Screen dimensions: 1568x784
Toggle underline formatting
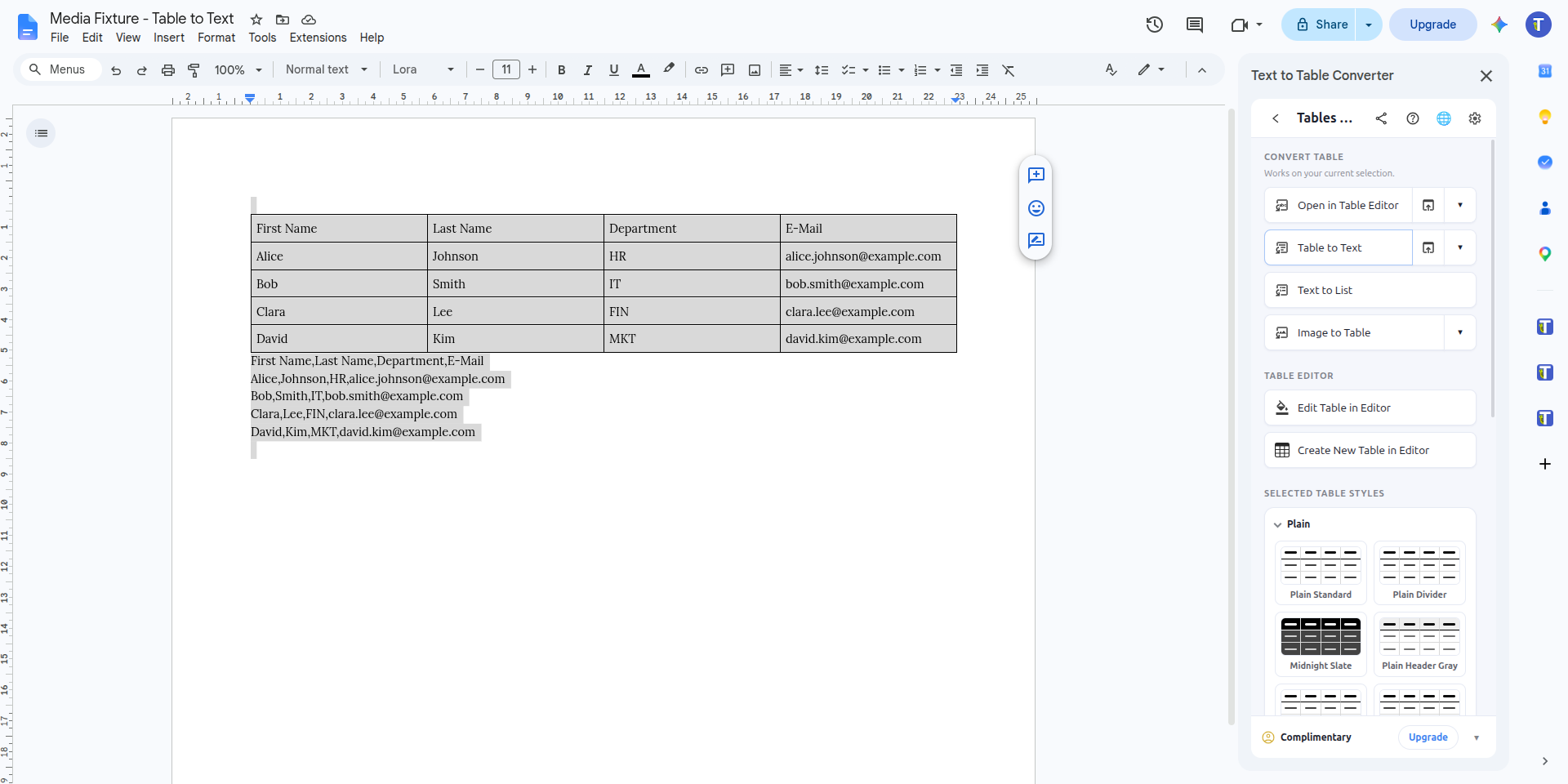pos(614,70)
